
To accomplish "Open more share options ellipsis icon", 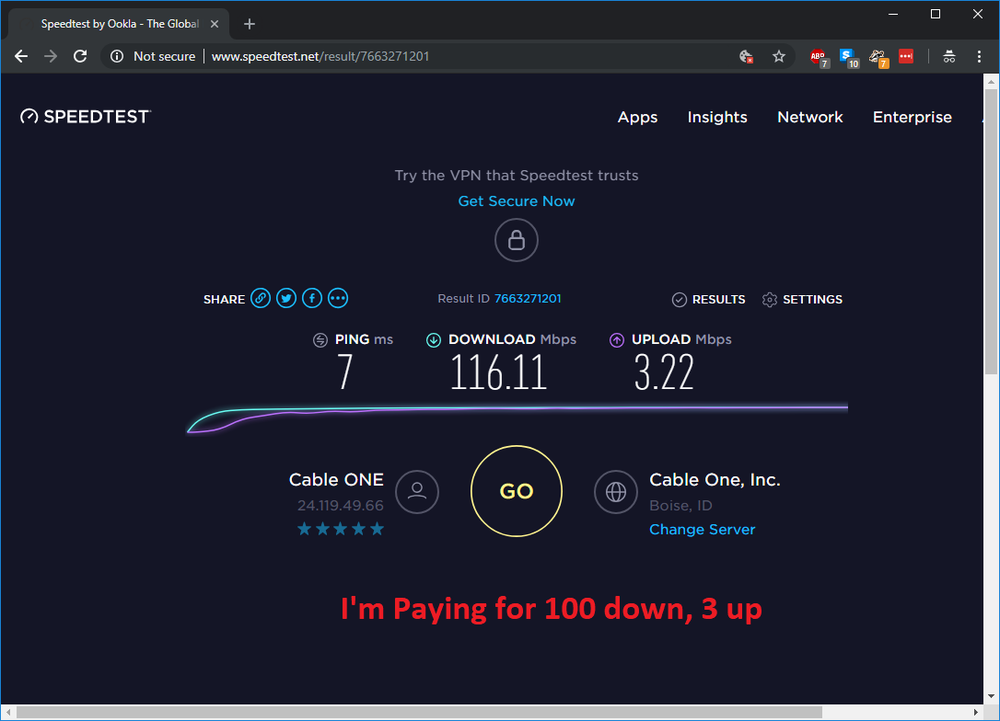I will click(x=338, y=298).
